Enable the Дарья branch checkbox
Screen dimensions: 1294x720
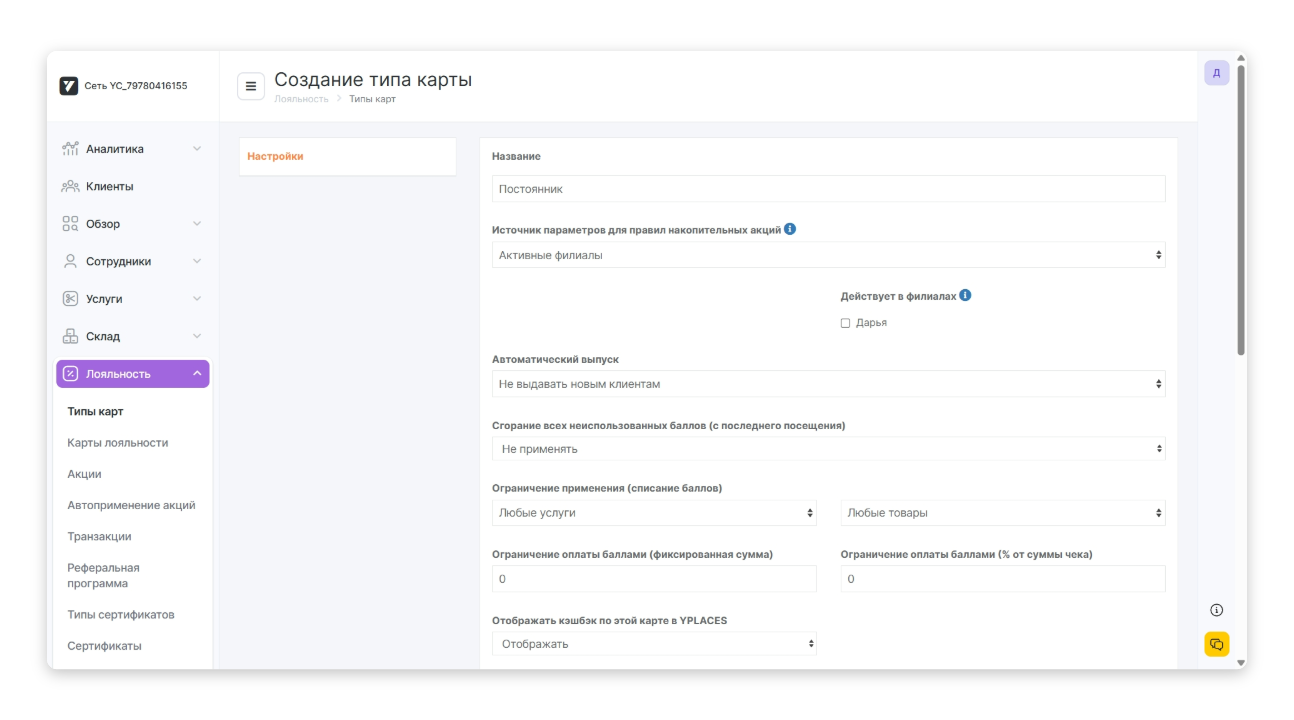[845, 323]
